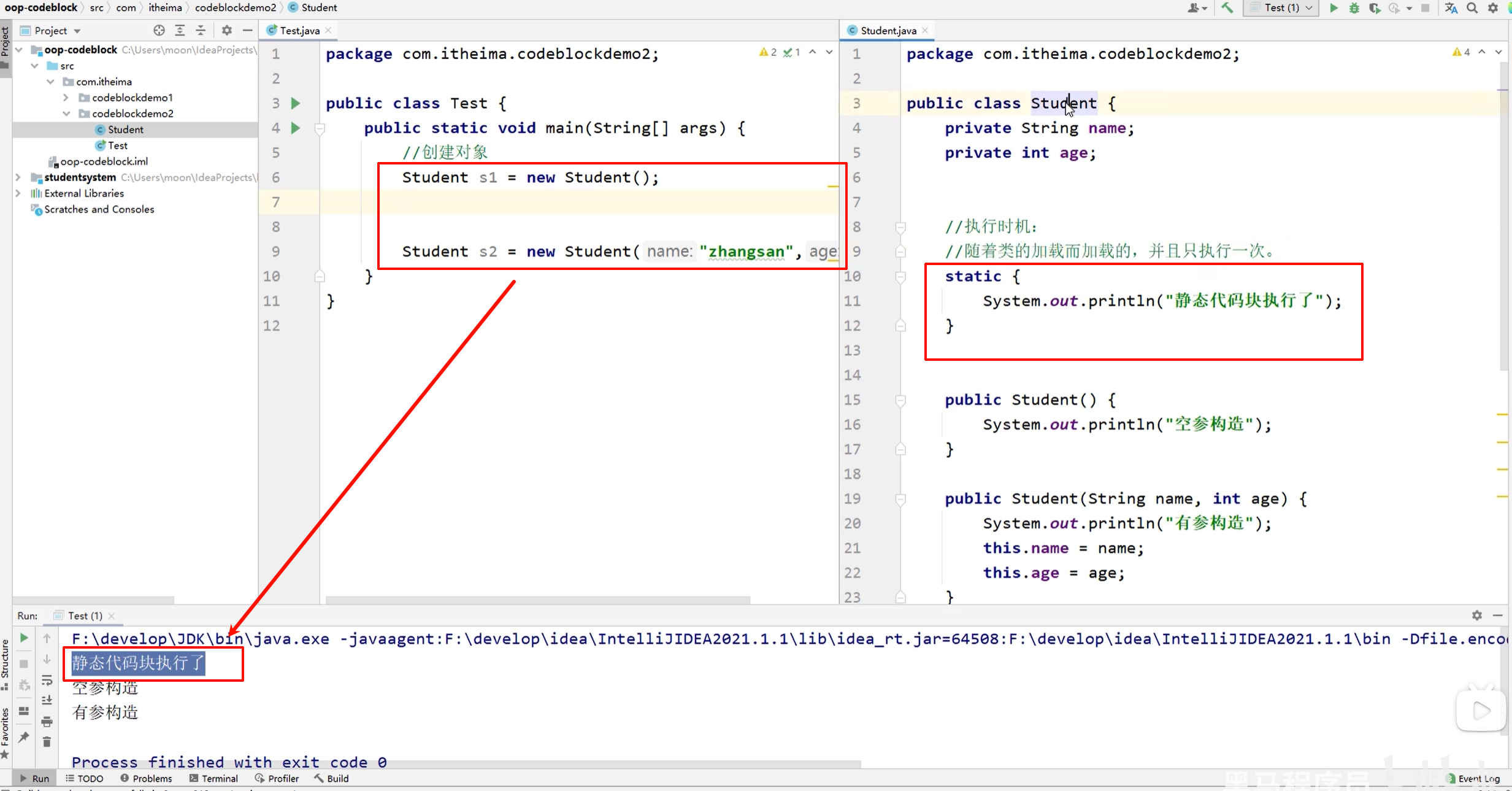Click the Translate icon in top toolbar
Viewport: 1512px width, 791px height.
[x=1451, y=8]
